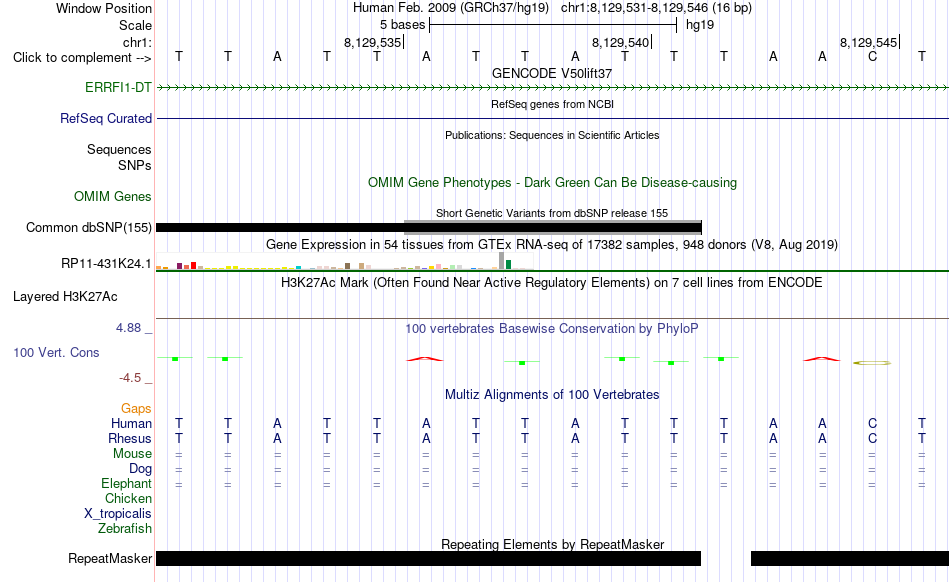This screenshot has height=582, width=950.
Task: Open the GENCODE V50lift37 track title
Action: [x=552, y=73]
